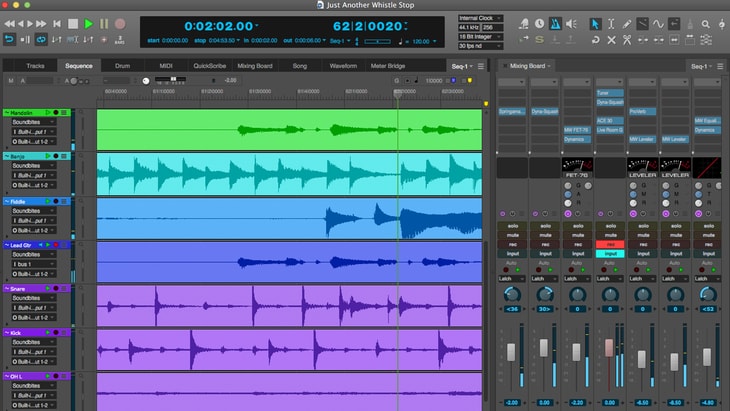Toggle the Overdub record plus icon
This screenshot has height=411, width=730.
click(x=104, y=40)
